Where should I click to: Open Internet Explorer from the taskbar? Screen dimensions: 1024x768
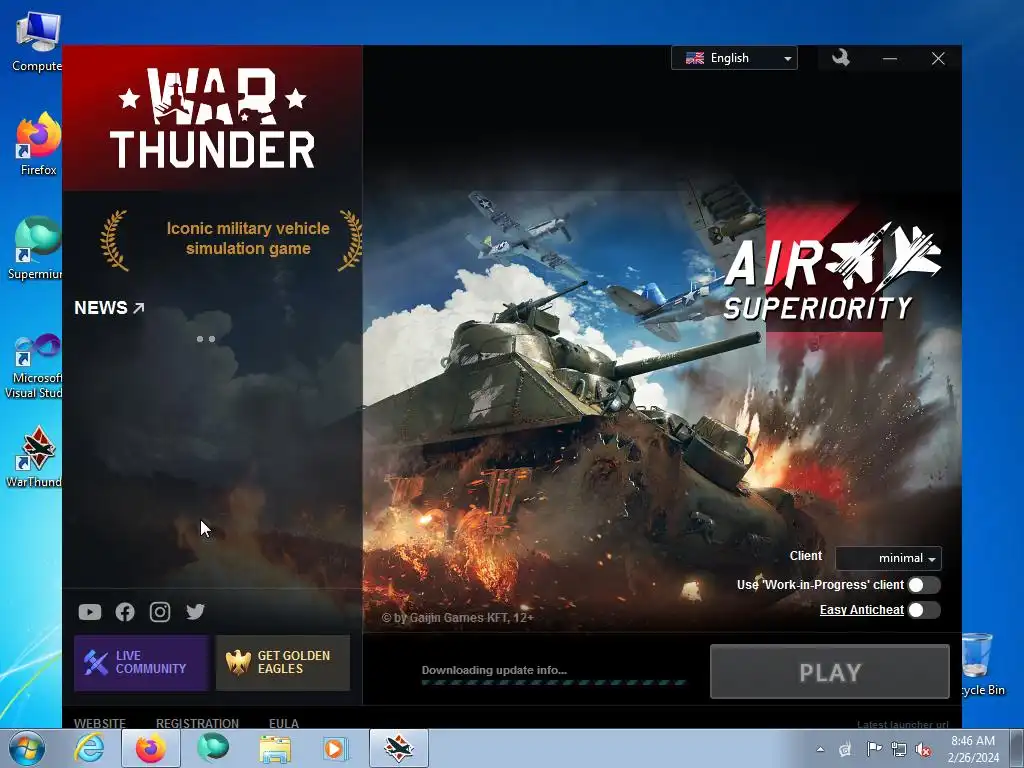click(89, 748)
